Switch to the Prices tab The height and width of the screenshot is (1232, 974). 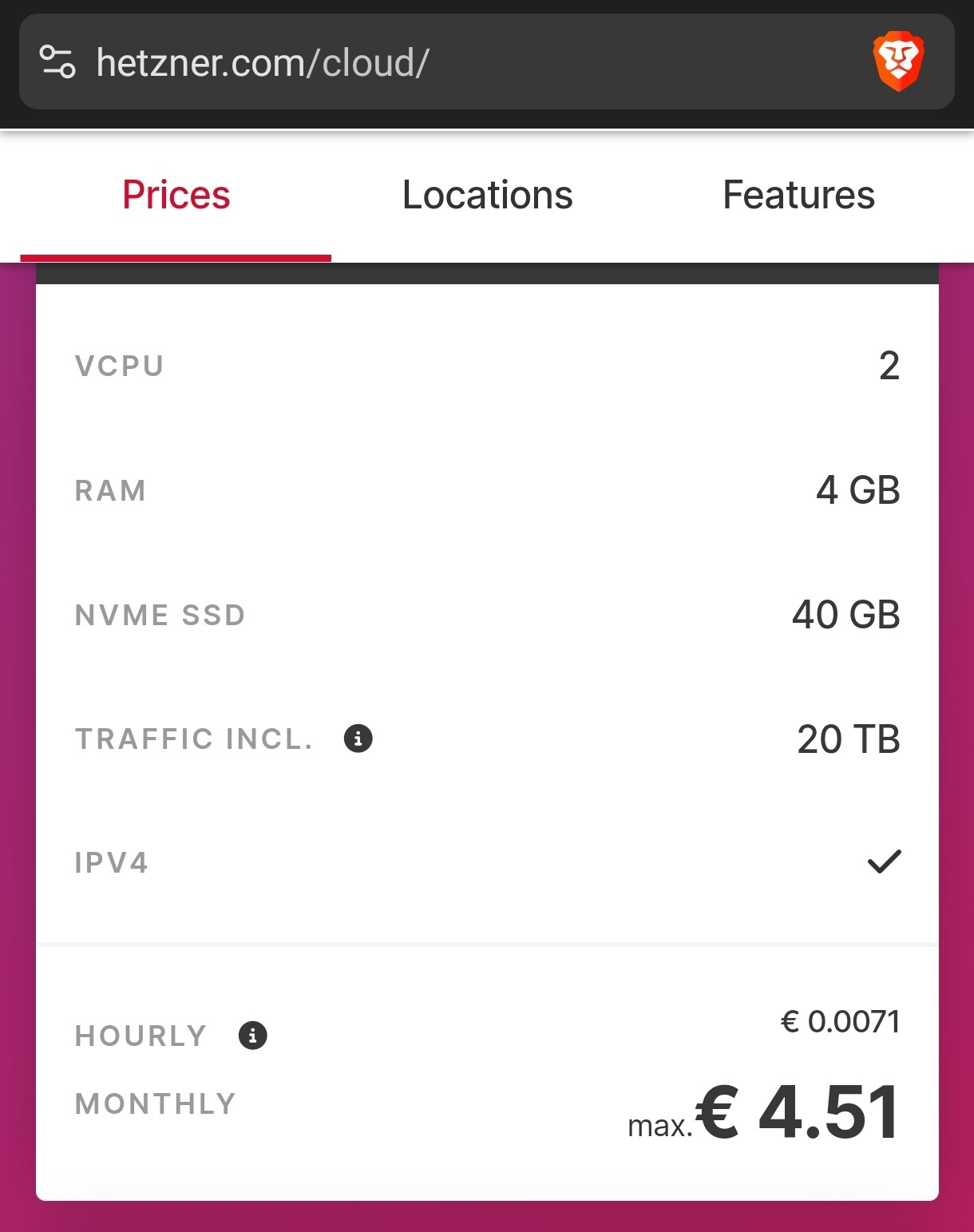coord(176,196)
